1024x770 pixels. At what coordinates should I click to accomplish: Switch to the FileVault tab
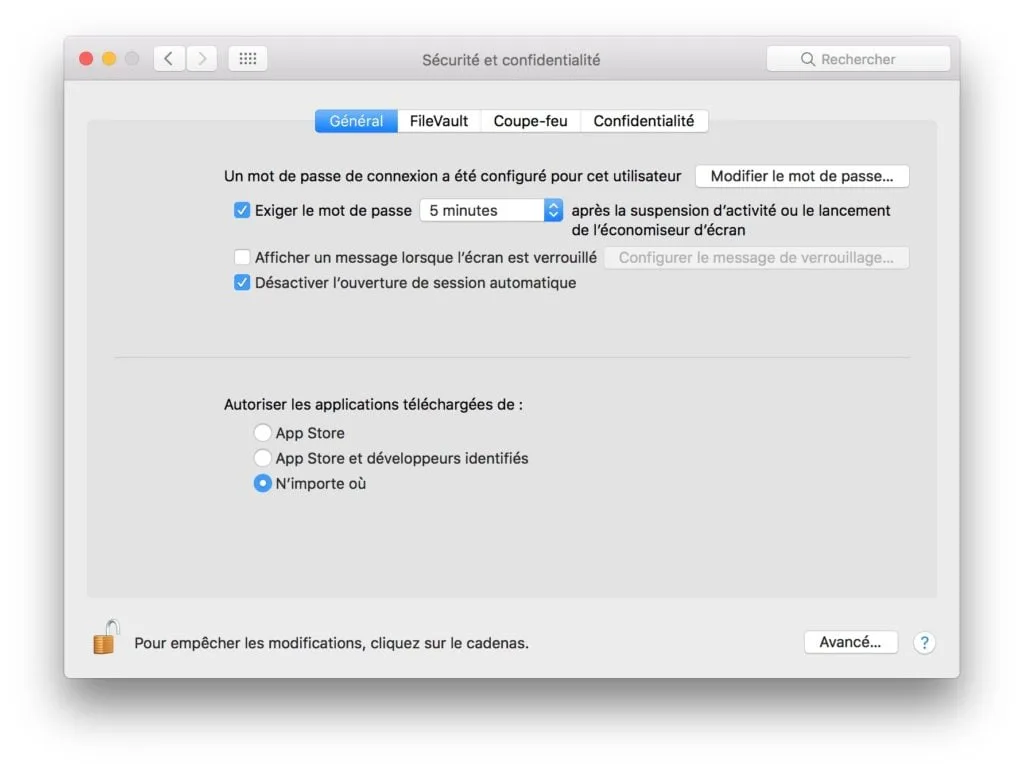pyautogui.click(x=439, y=120)
